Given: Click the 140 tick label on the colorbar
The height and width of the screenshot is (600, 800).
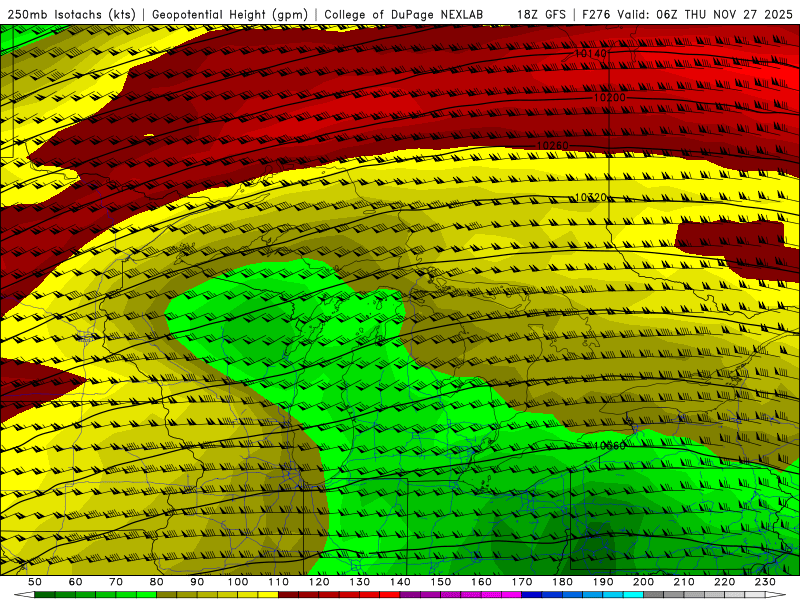Looking at the screenshot, I should coord(401,582).
